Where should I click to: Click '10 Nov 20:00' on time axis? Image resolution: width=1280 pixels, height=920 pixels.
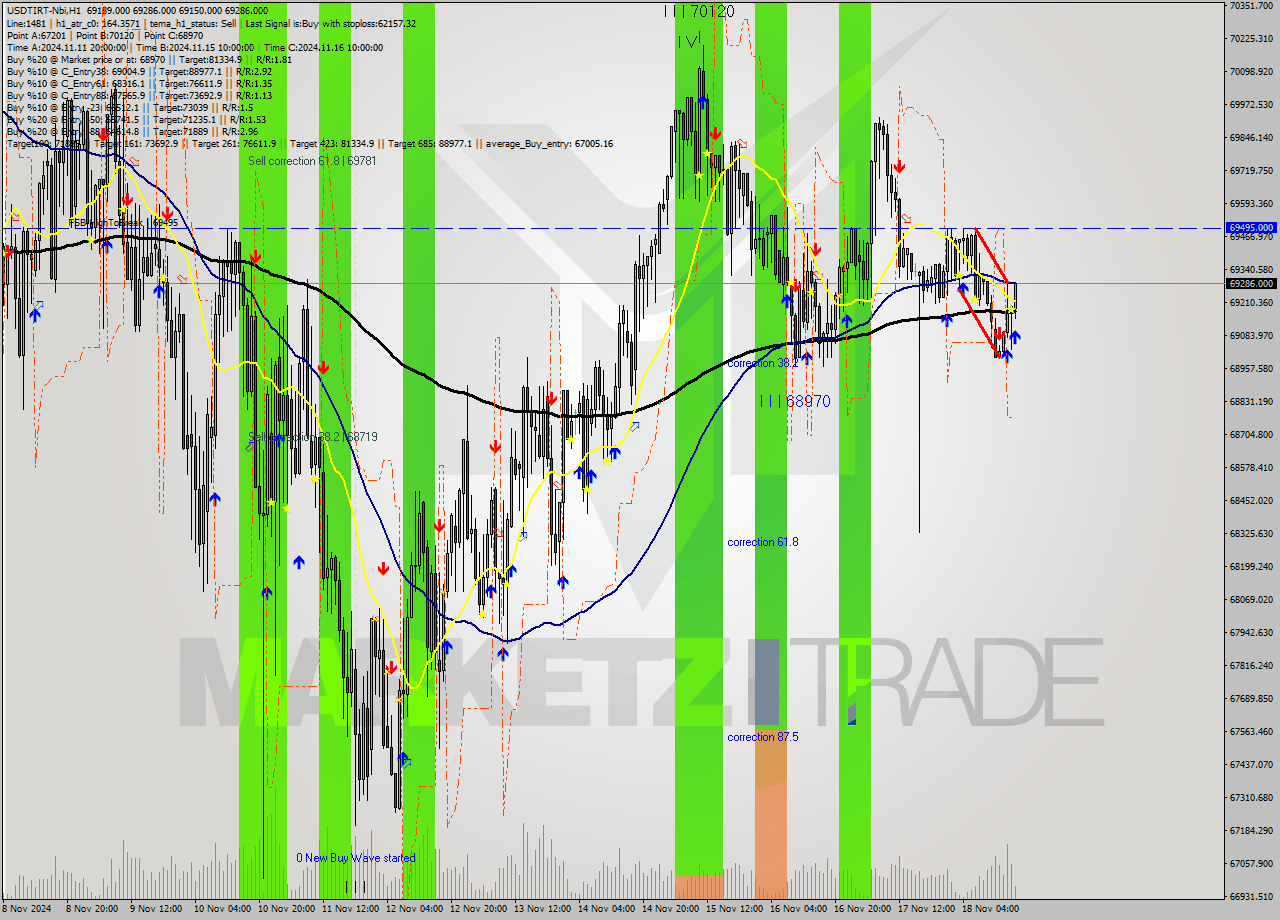pyautogui.click(x=285, y=910)
